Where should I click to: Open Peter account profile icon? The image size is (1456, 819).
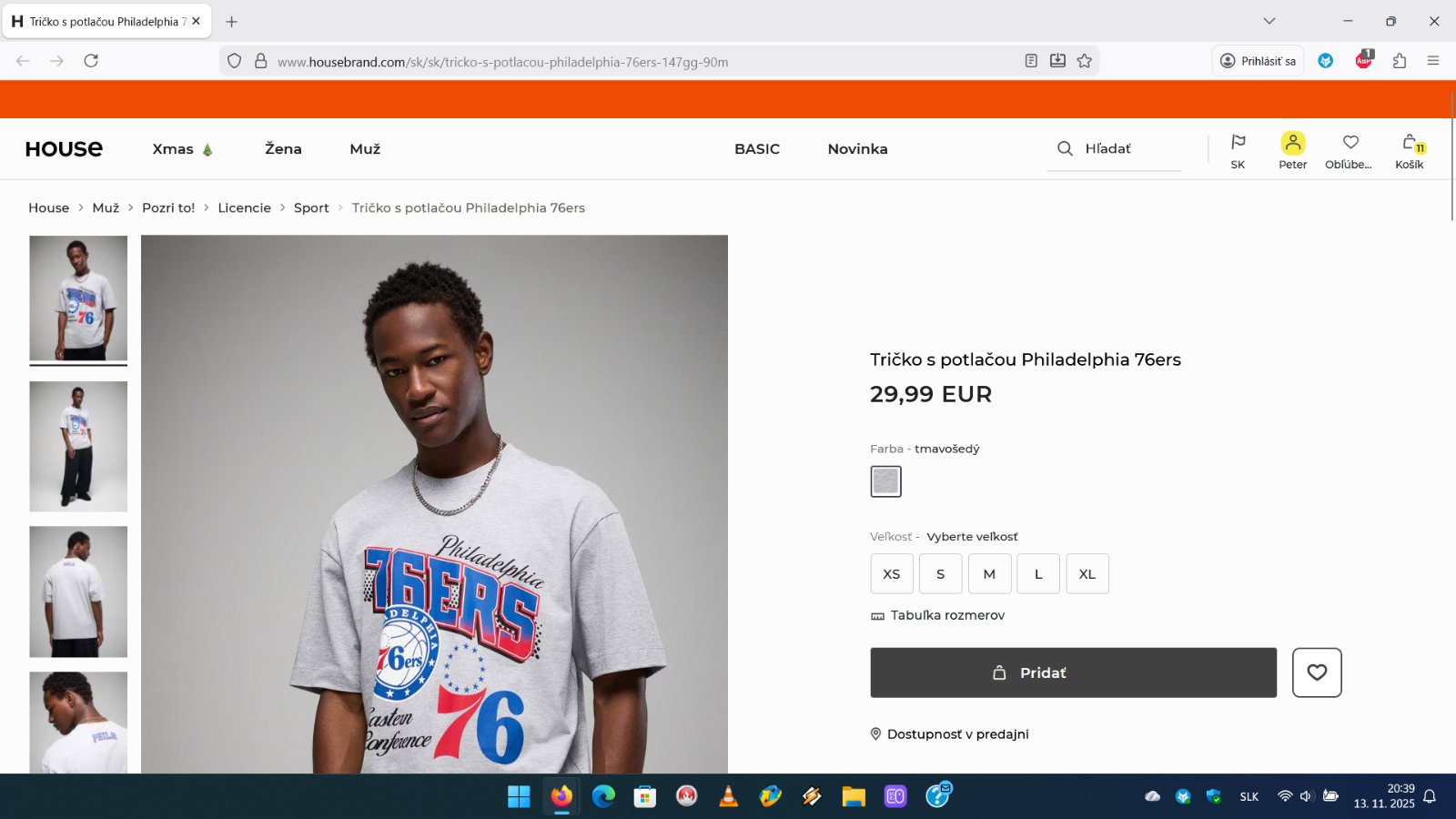1292,144
